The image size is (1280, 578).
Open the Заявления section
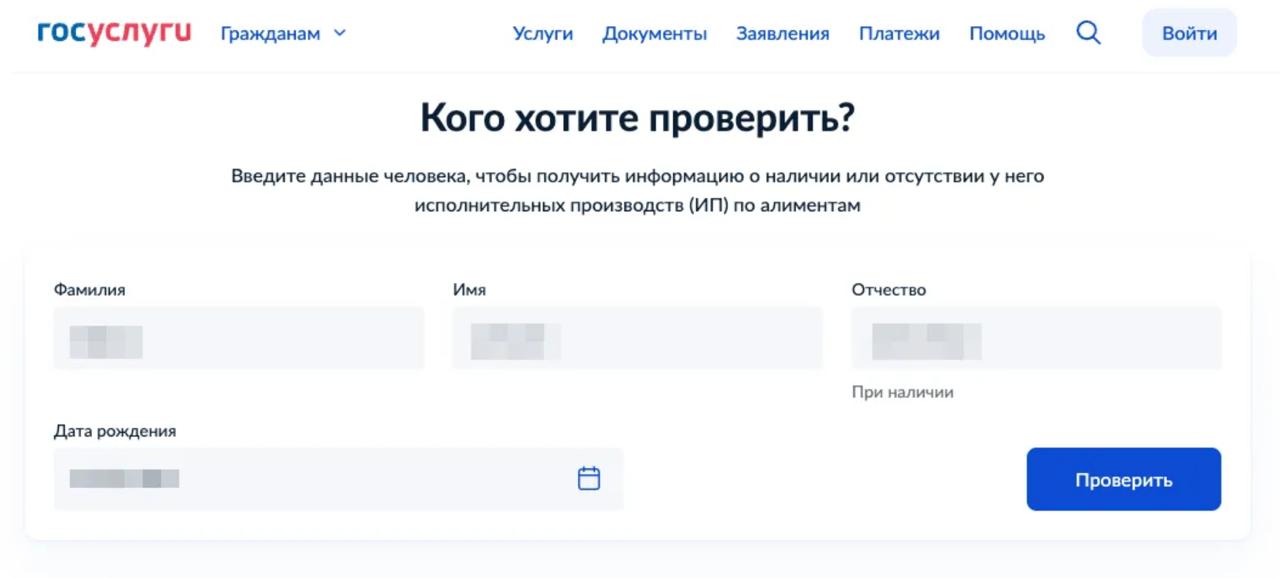(x=782, y=33)
